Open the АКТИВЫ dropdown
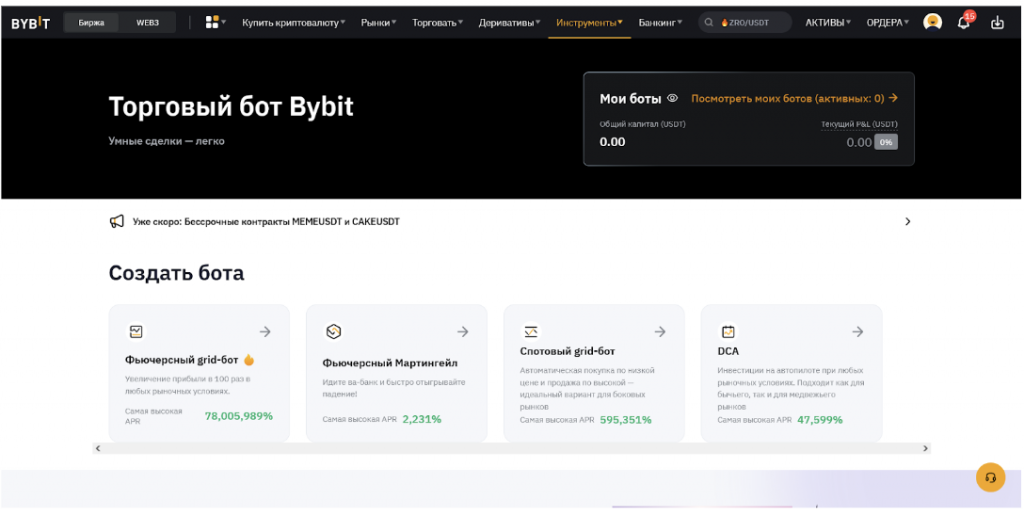 [828, 22]
